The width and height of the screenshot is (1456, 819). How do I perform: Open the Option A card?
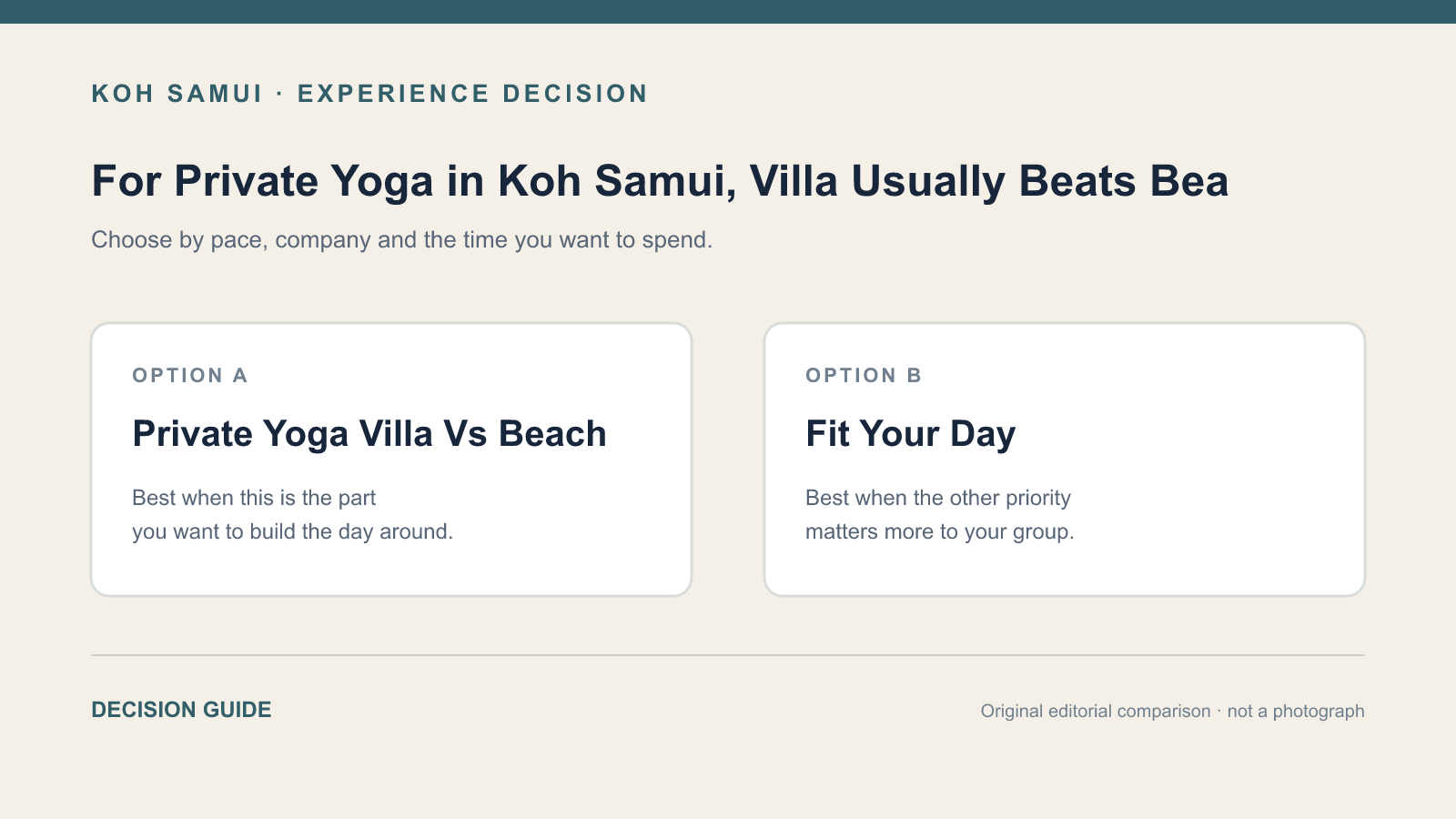pyautogui.click(x=391, y=460)
